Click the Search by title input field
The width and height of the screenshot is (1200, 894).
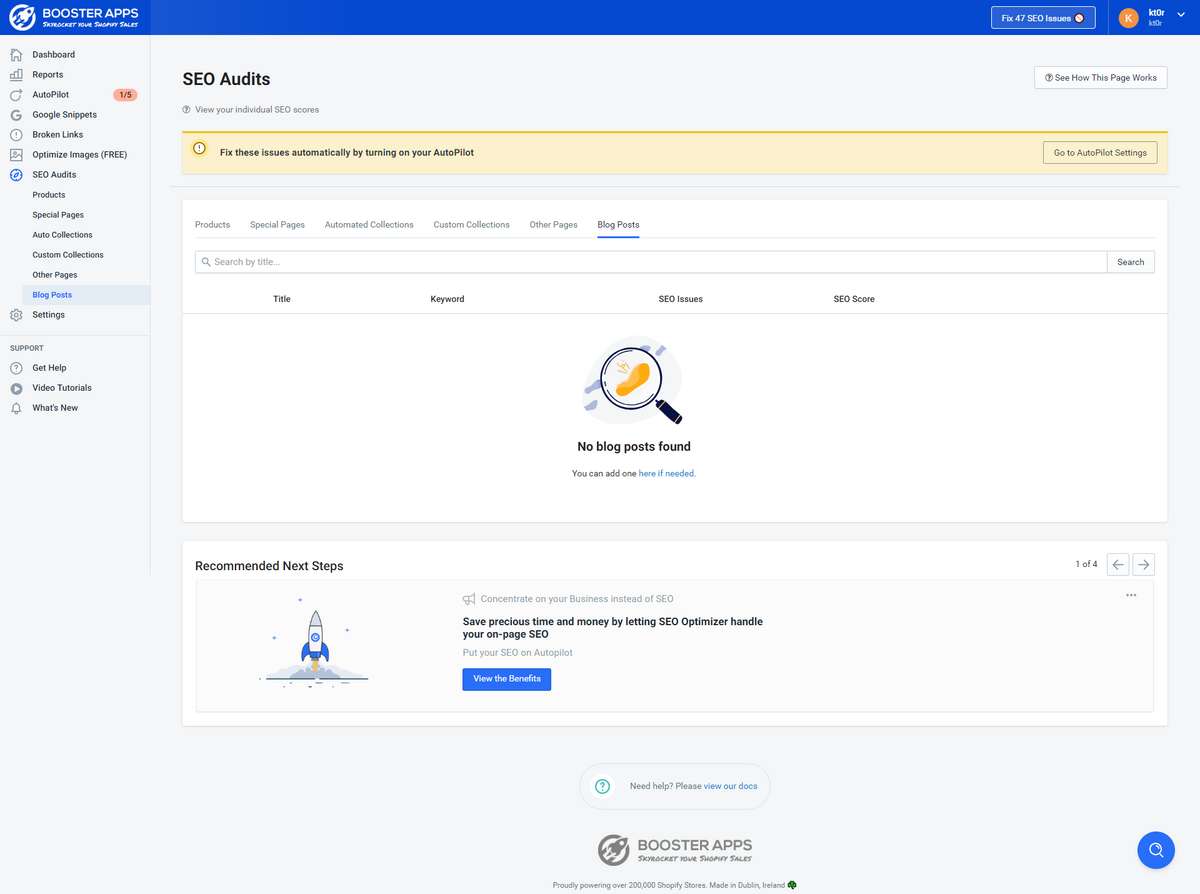point(651,262)
